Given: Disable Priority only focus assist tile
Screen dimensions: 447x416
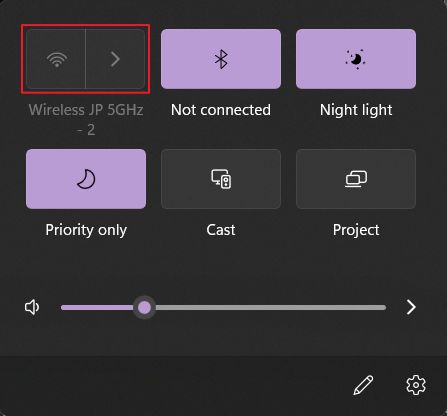Looking at the screenshot, I should pos(86,179).
